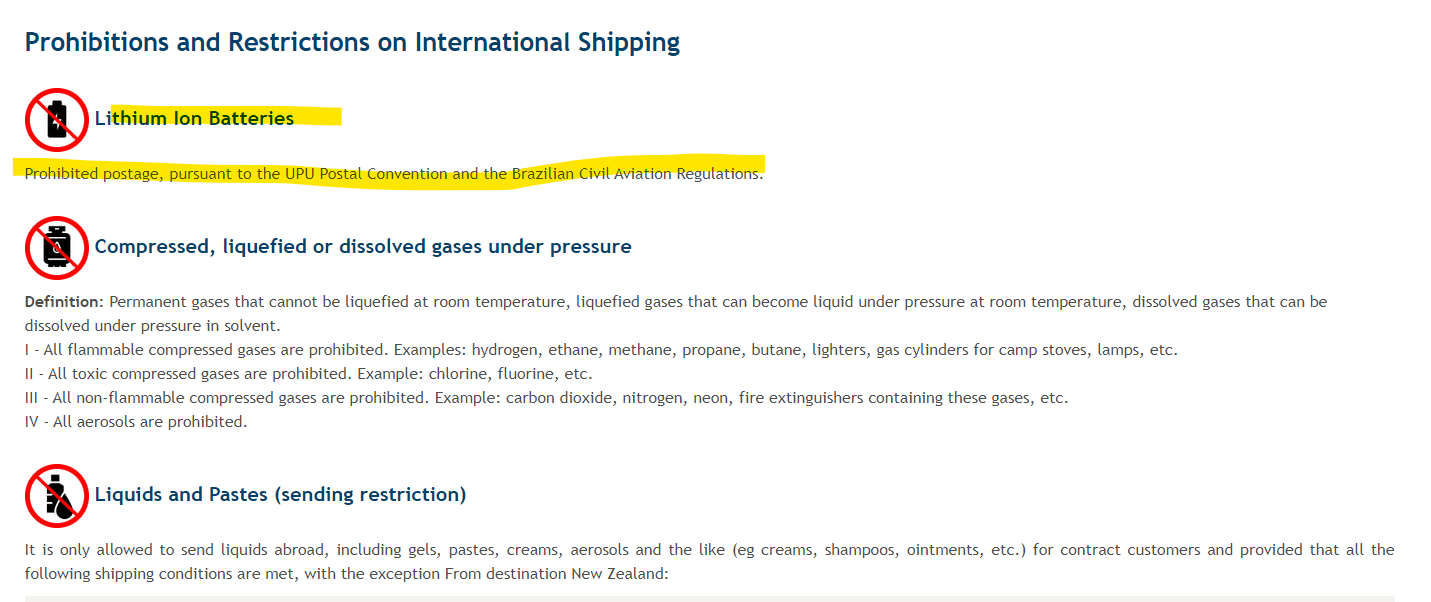Click the main Prohibitions and Restrictions page title
Screen dimensions: 1431x602
pyautogui.click(x=352, y=43)
